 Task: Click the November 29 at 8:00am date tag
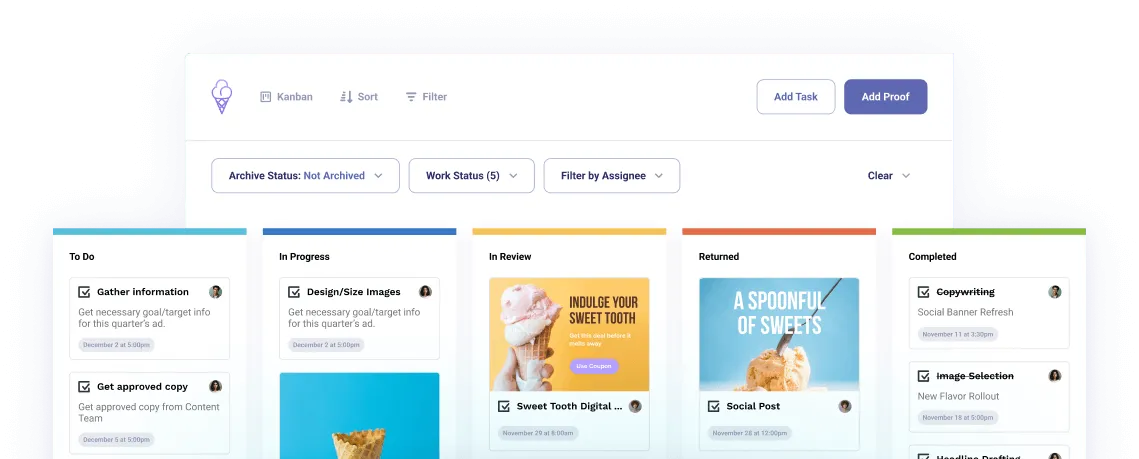[538, 433]
